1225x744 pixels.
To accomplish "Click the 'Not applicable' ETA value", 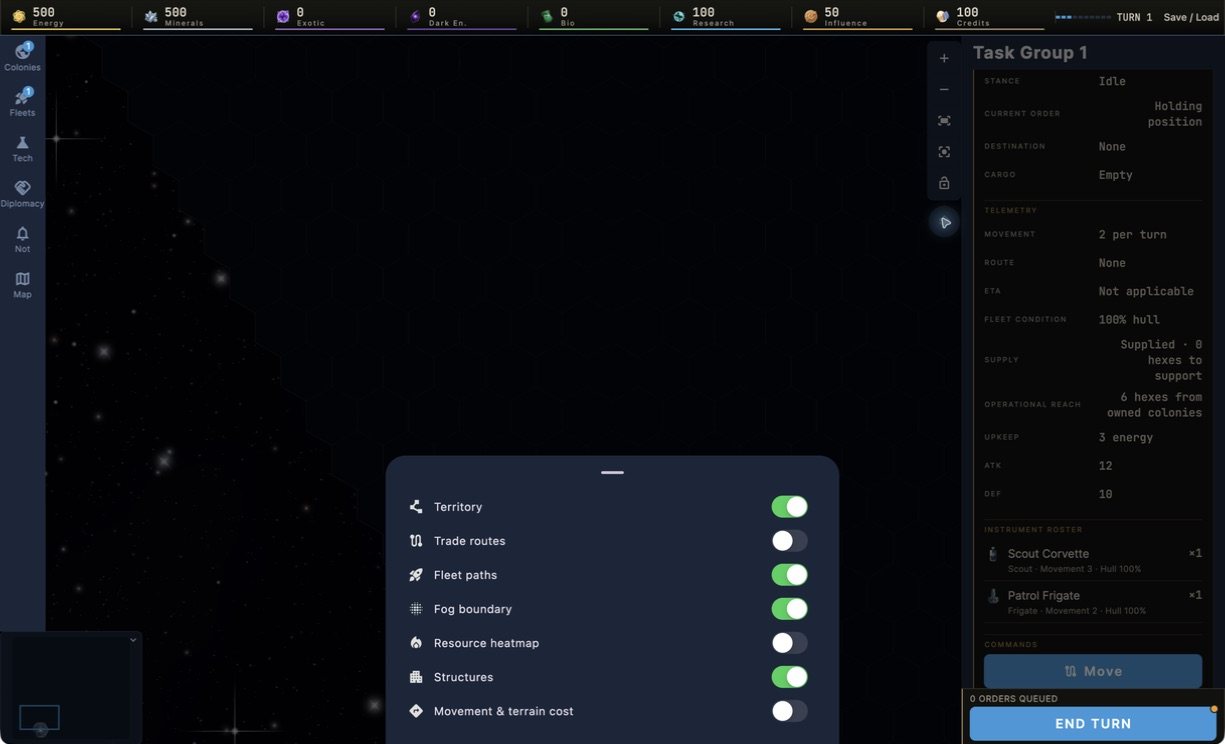I will click(1146, 291).
